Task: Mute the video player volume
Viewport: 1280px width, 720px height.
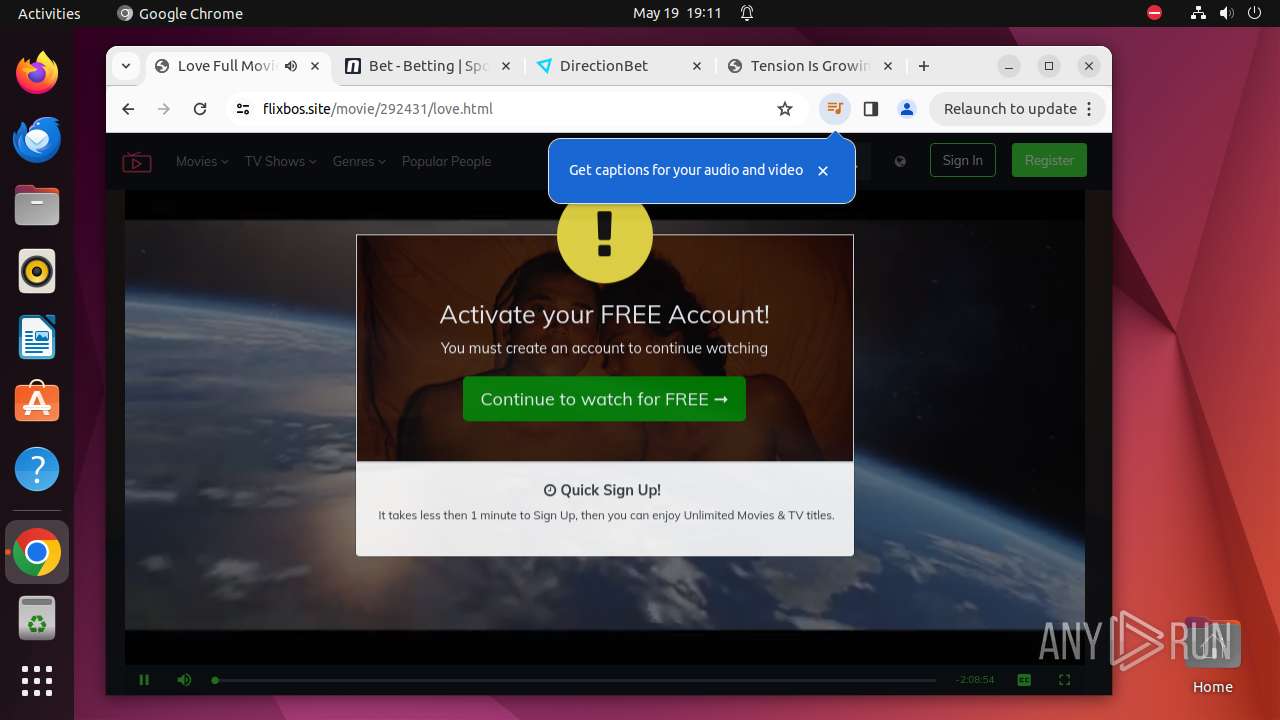Action: [x=184, y=680]
